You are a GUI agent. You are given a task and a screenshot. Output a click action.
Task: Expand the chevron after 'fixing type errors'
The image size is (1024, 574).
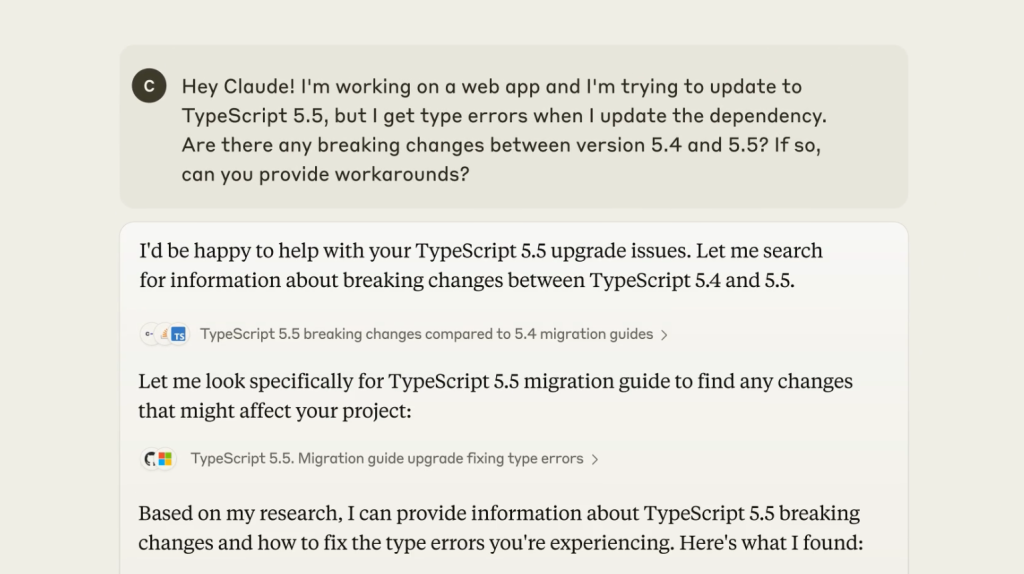[595, 460]
